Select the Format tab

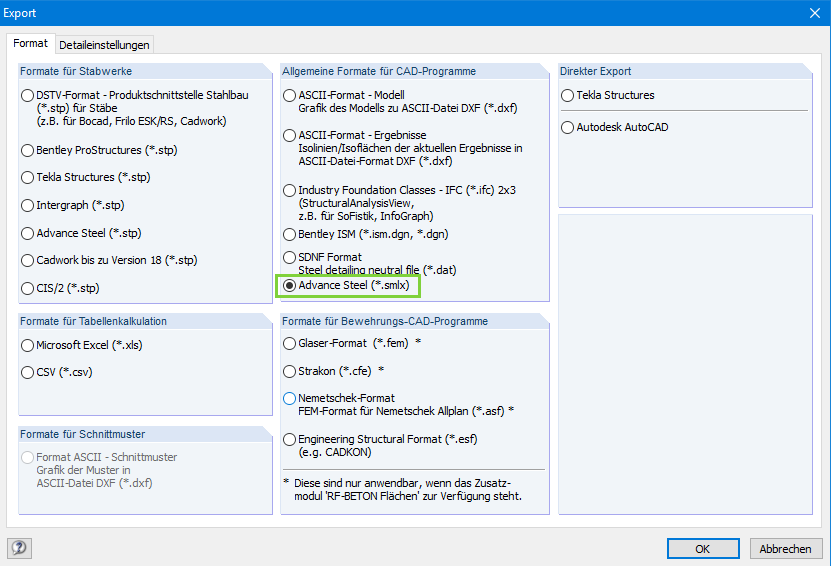pyautogui.click(x=30, y=44)
